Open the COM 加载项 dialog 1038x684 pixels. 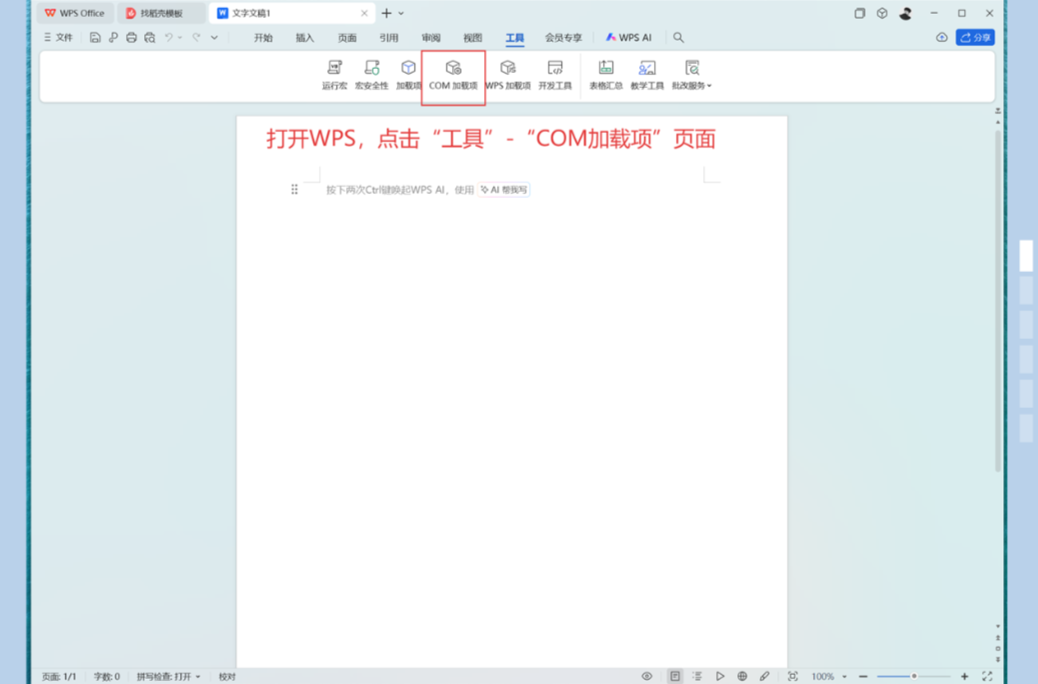(x=453, y=75)
